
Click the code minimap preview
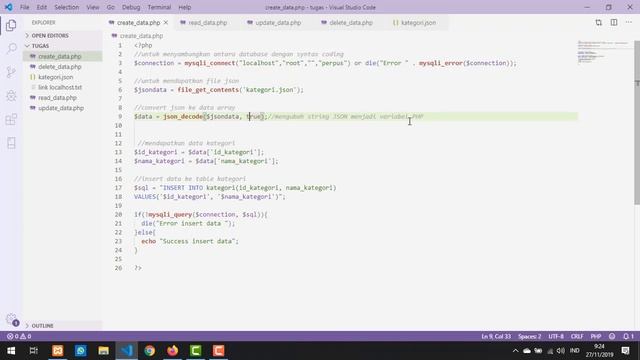[x=603, y=52]
